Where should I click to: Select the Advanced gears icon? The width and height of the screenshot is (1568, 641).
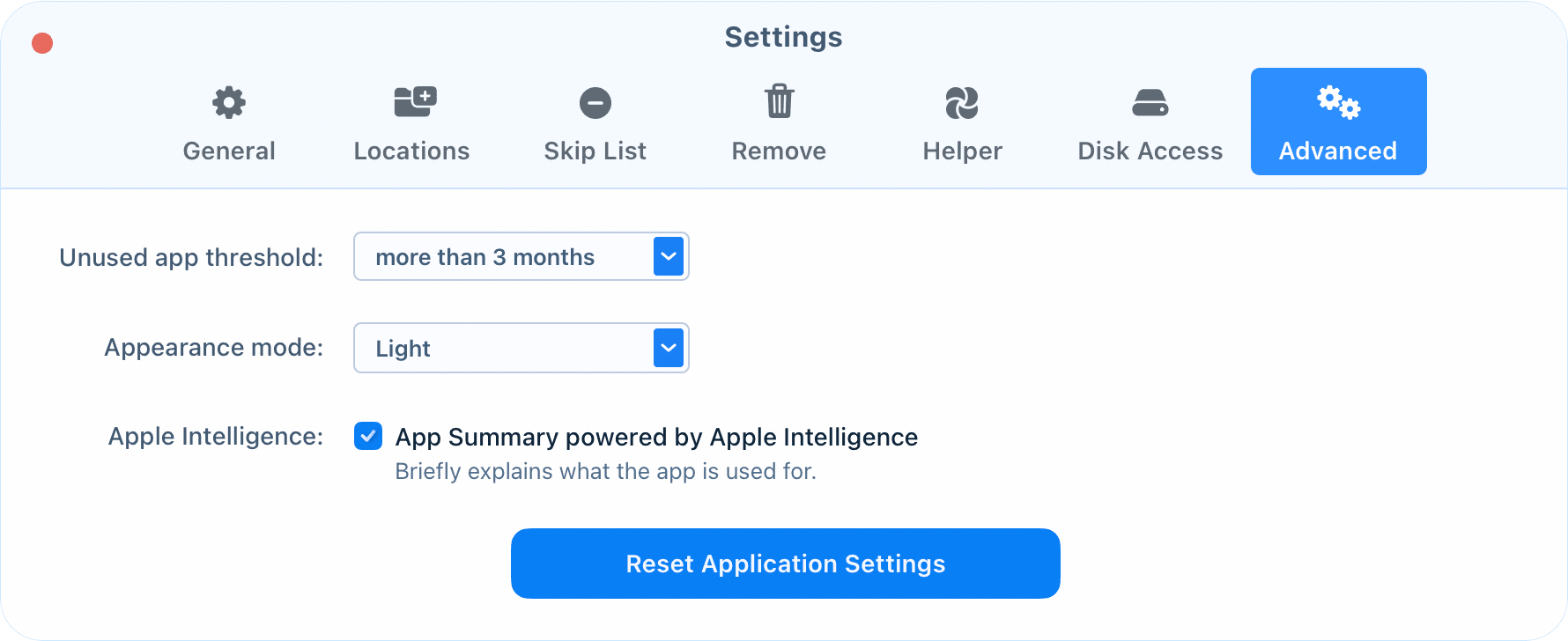click(1337, 102)
